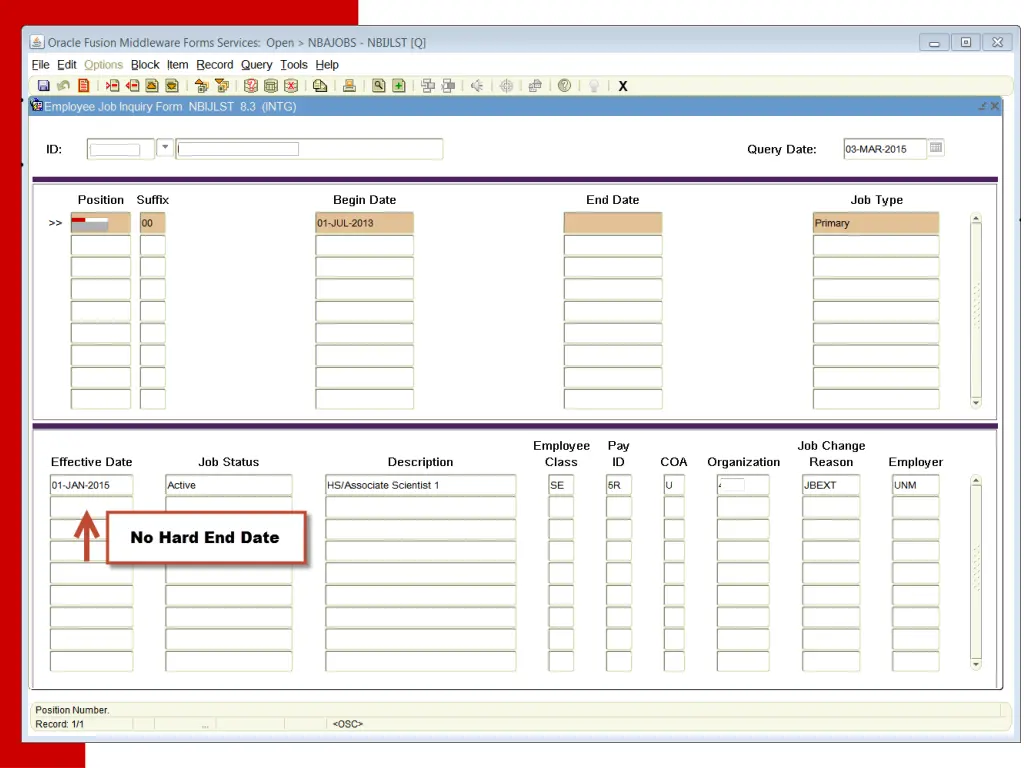
Task: Open the Item menu
Action: (178, 65)
